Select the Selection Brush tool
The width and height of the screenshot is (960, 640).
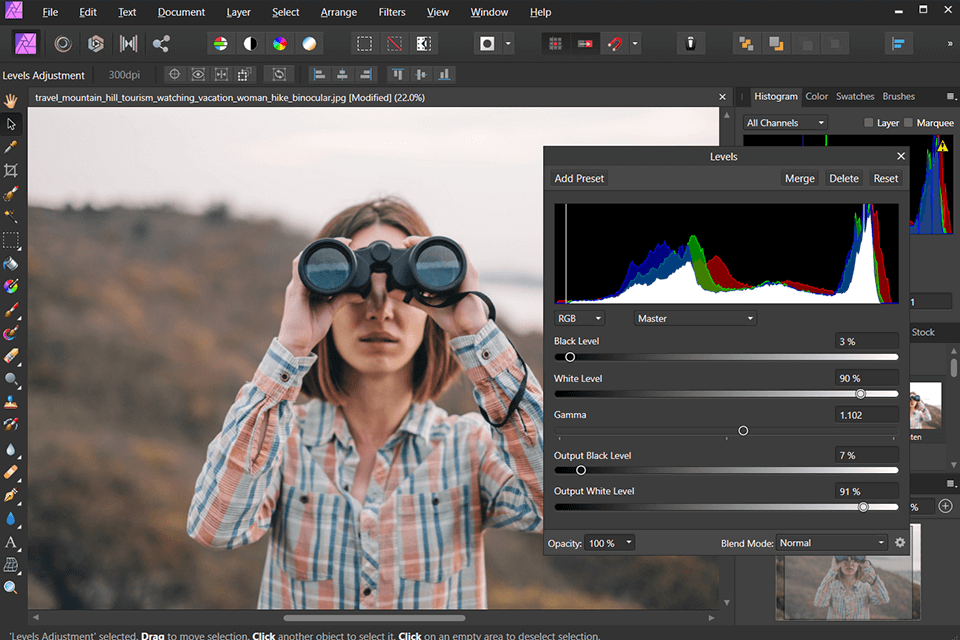click(11, 194)
